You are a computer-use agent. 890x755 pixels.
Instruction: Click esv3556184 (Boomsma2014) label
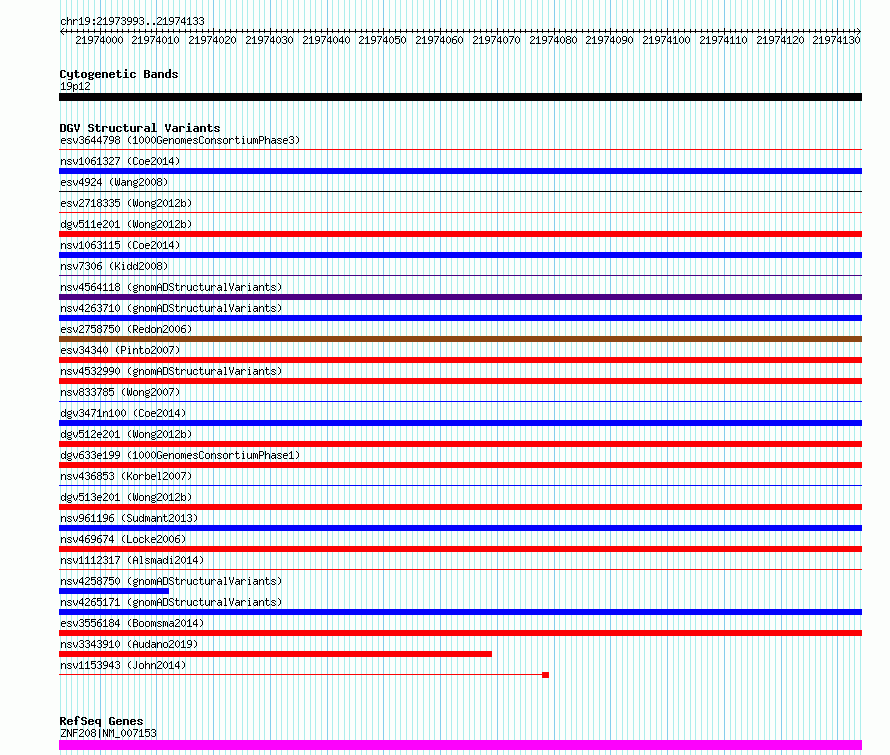[132, 623]
